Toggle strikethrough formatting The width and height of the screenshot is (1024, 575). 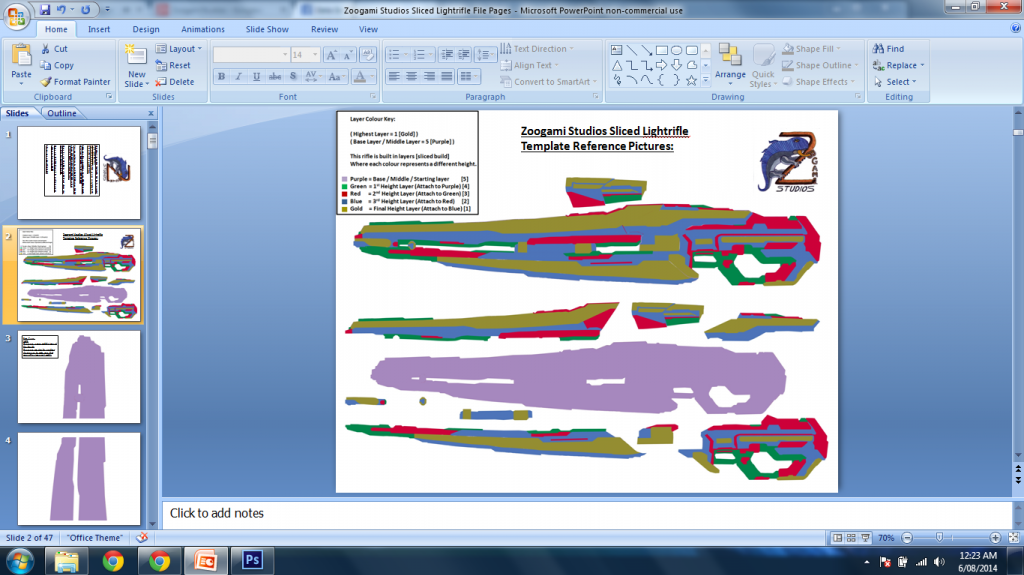click(x=275, y=76)
